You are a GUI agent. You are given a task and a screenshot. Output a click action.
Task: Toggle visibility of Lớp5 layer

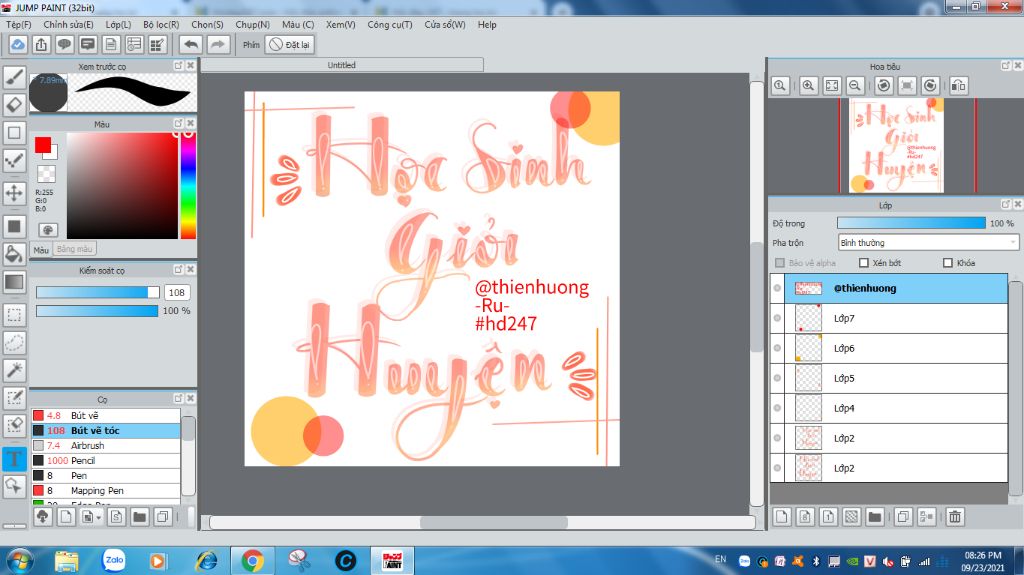[777, 378]
